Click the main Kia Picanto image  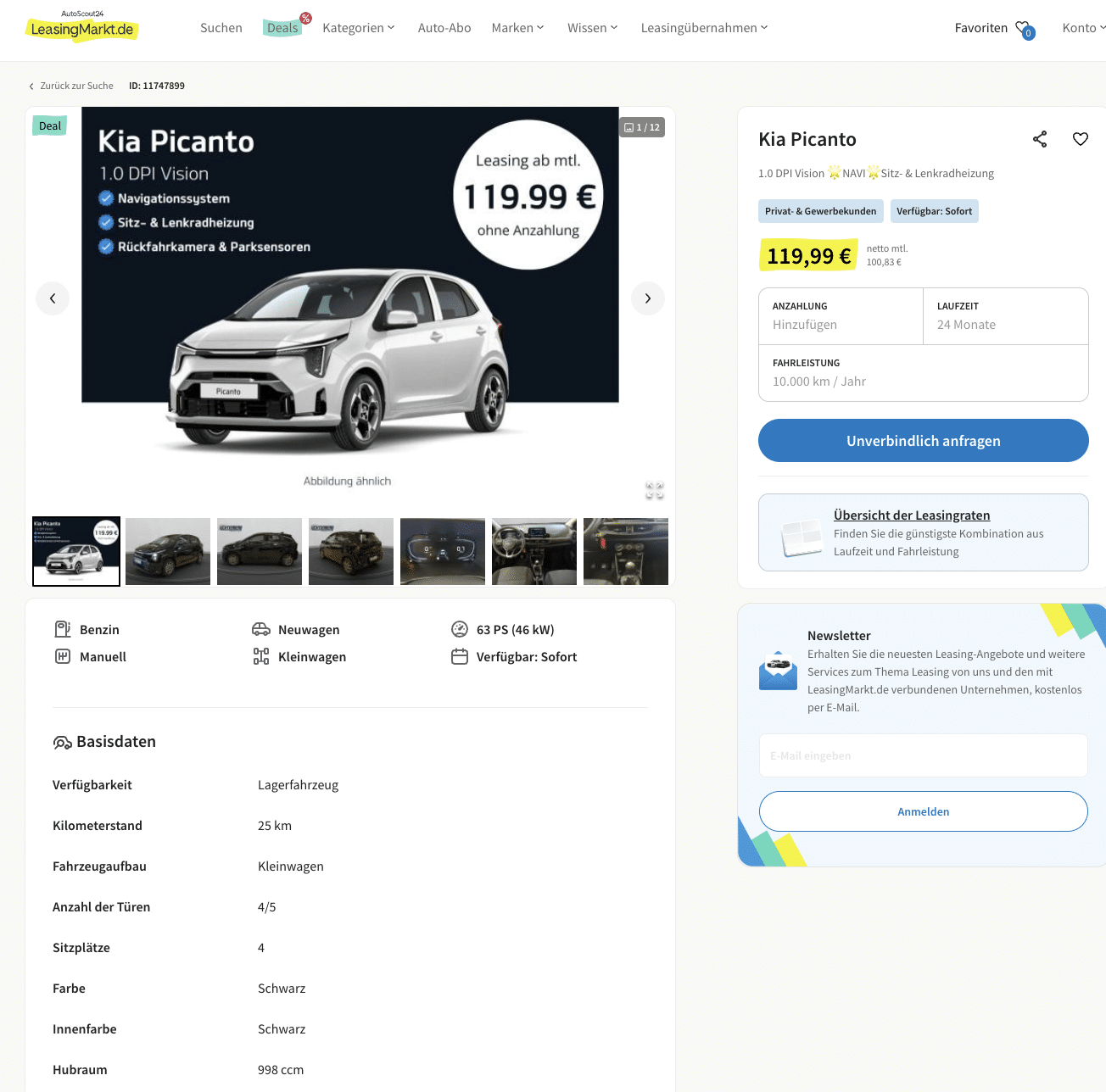(x=350, y=298)
